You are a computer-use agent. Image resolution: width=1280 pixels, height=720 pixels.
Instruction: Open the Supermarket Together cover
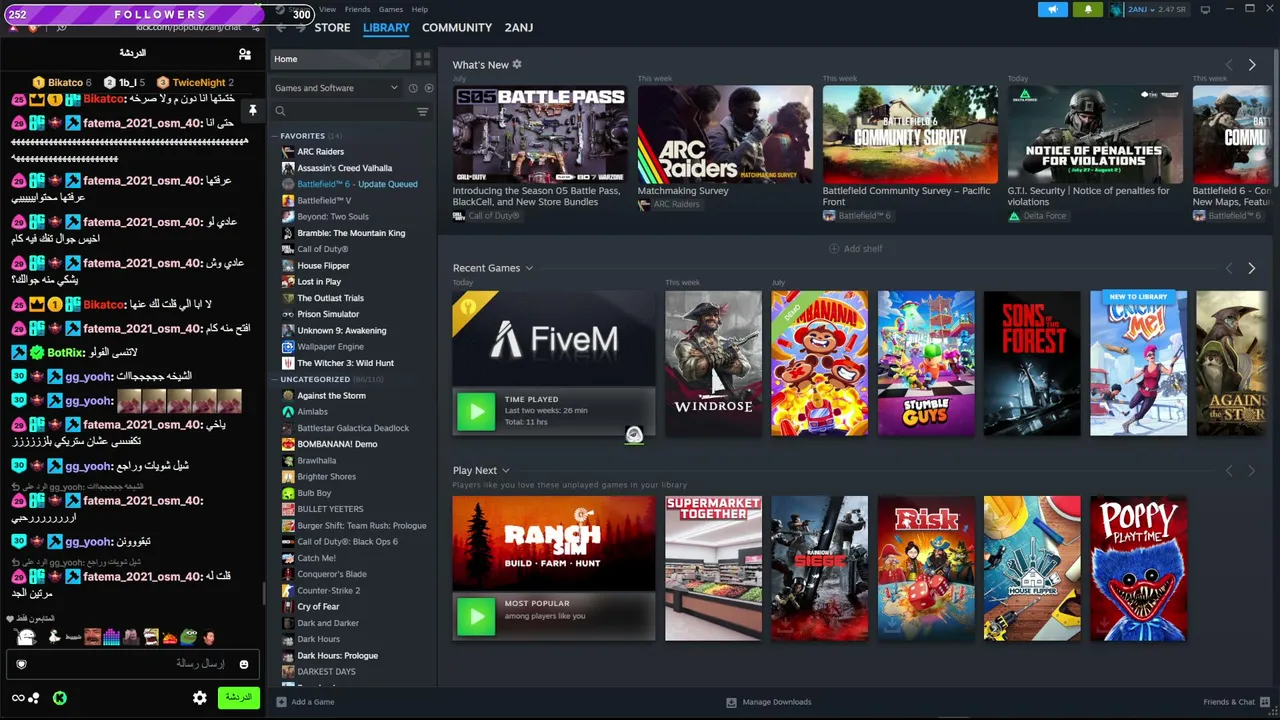[x=713, y=568]
